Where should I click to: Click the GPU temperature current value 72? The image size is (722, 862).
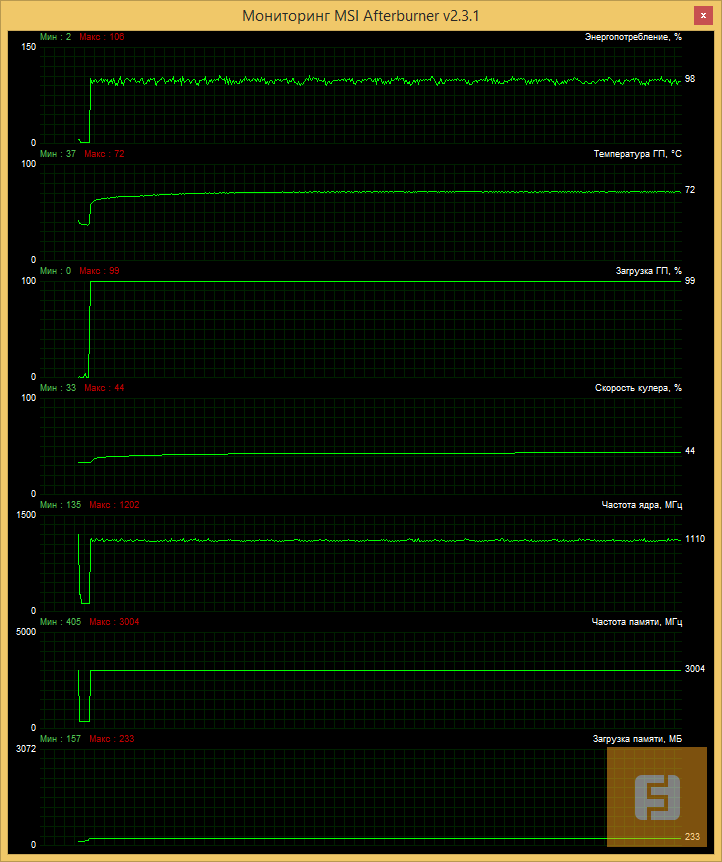coord(690,190)
